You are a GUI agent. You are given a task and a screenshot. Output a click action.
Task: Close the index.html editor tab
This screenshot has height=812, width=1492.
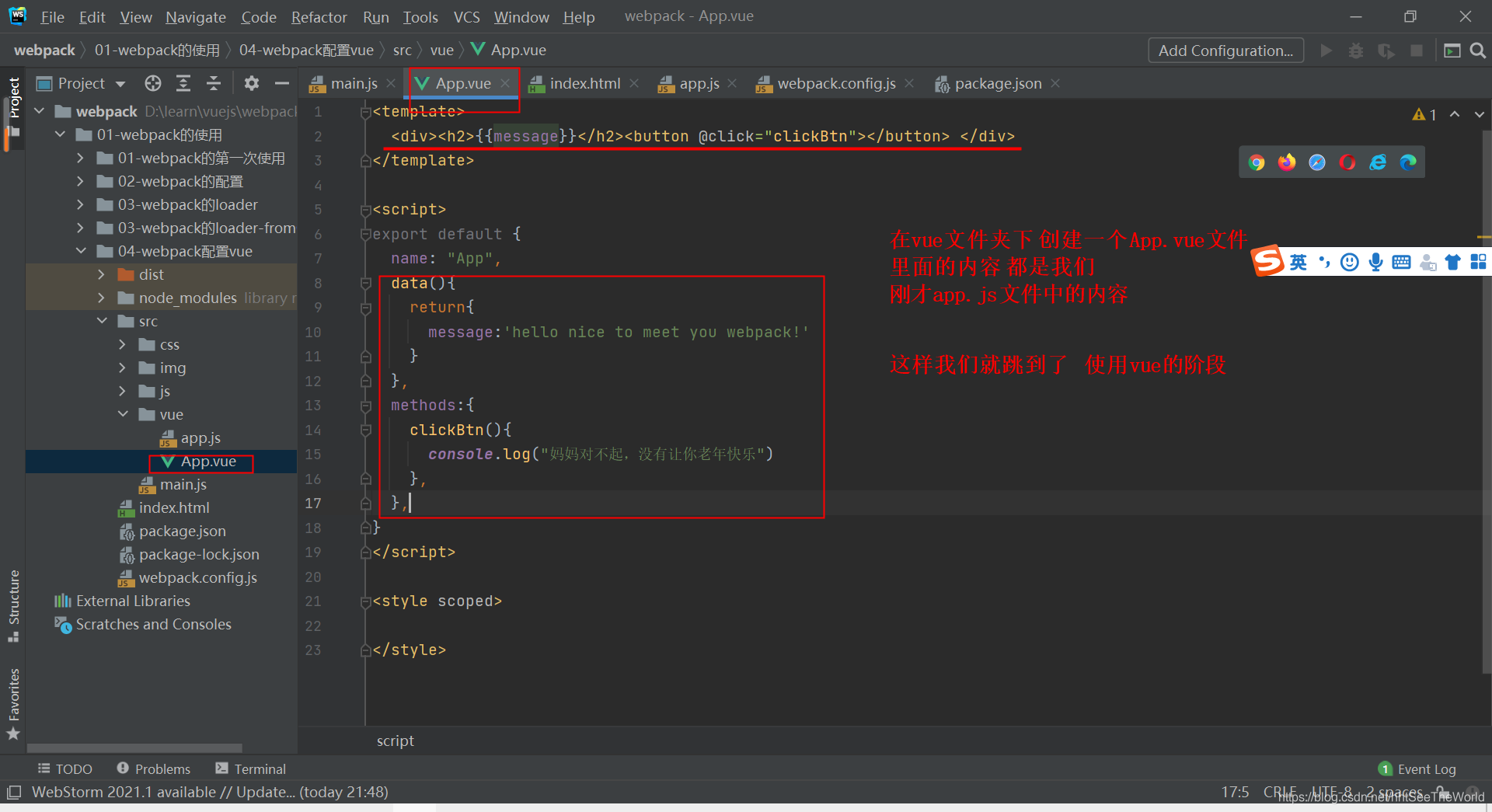click(x=634, y=83)
